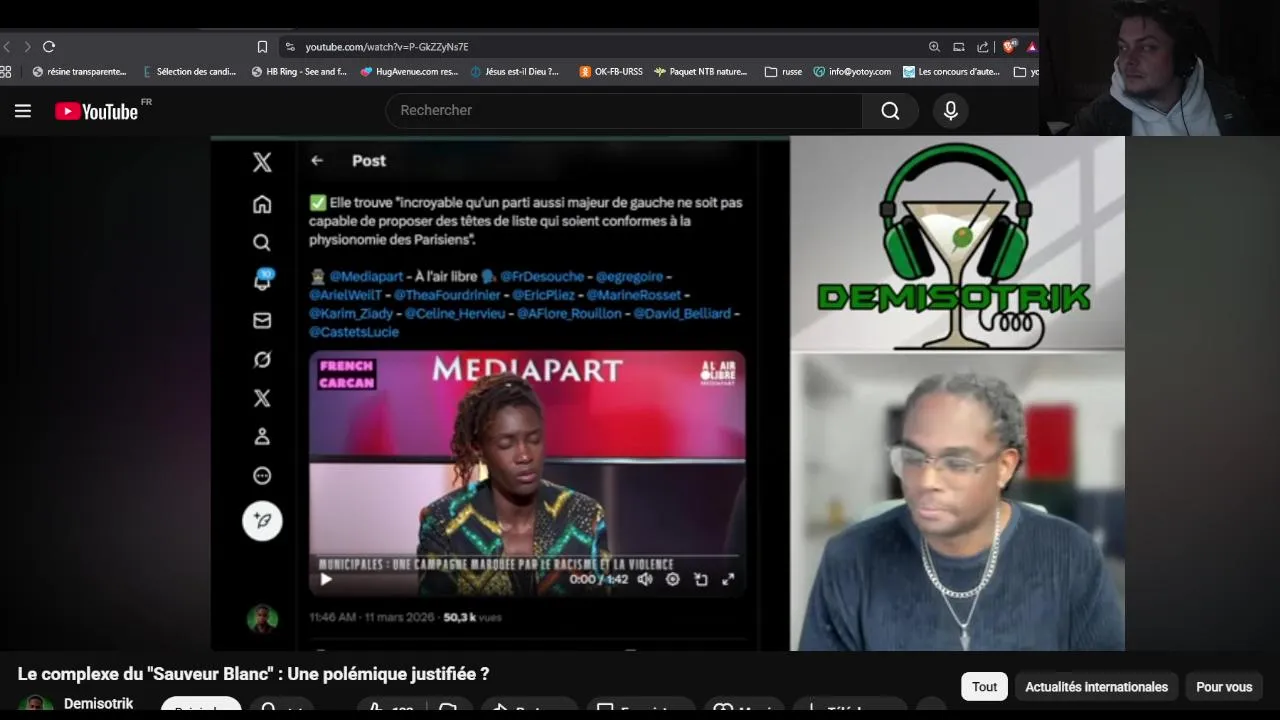The height and width of the screenshot is (720, 1280).
Task: Share this page via address bar icon
Action: click(x=983, y=47)
